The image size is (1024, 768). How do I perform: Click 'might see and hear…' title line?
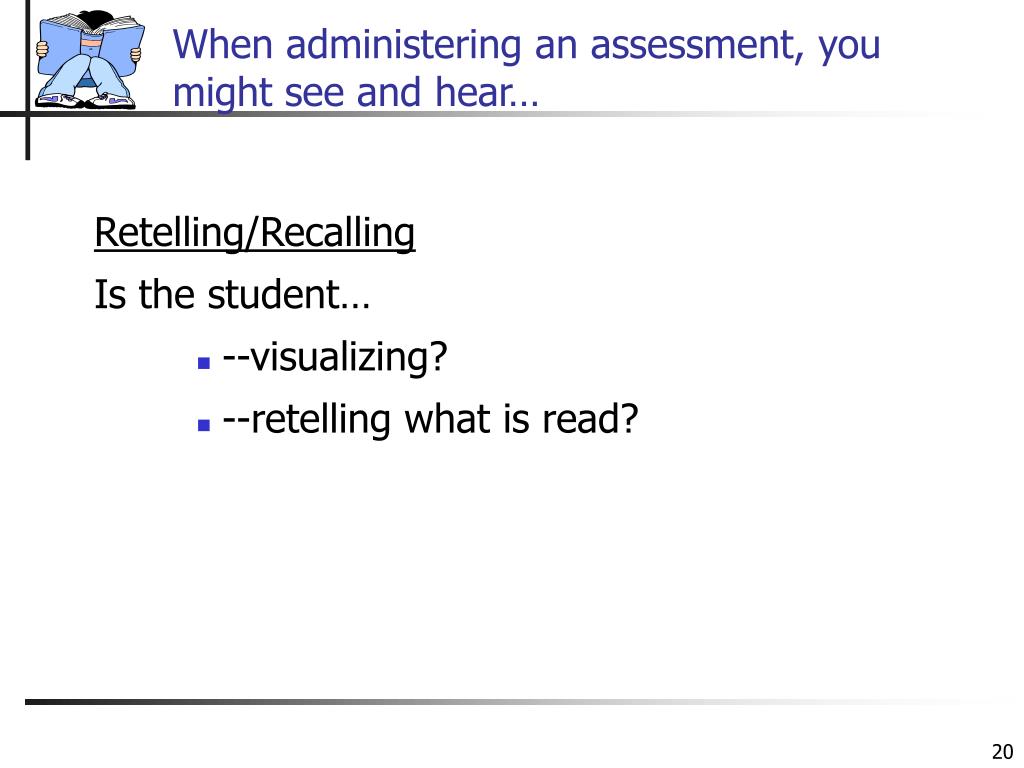[356, 93]
